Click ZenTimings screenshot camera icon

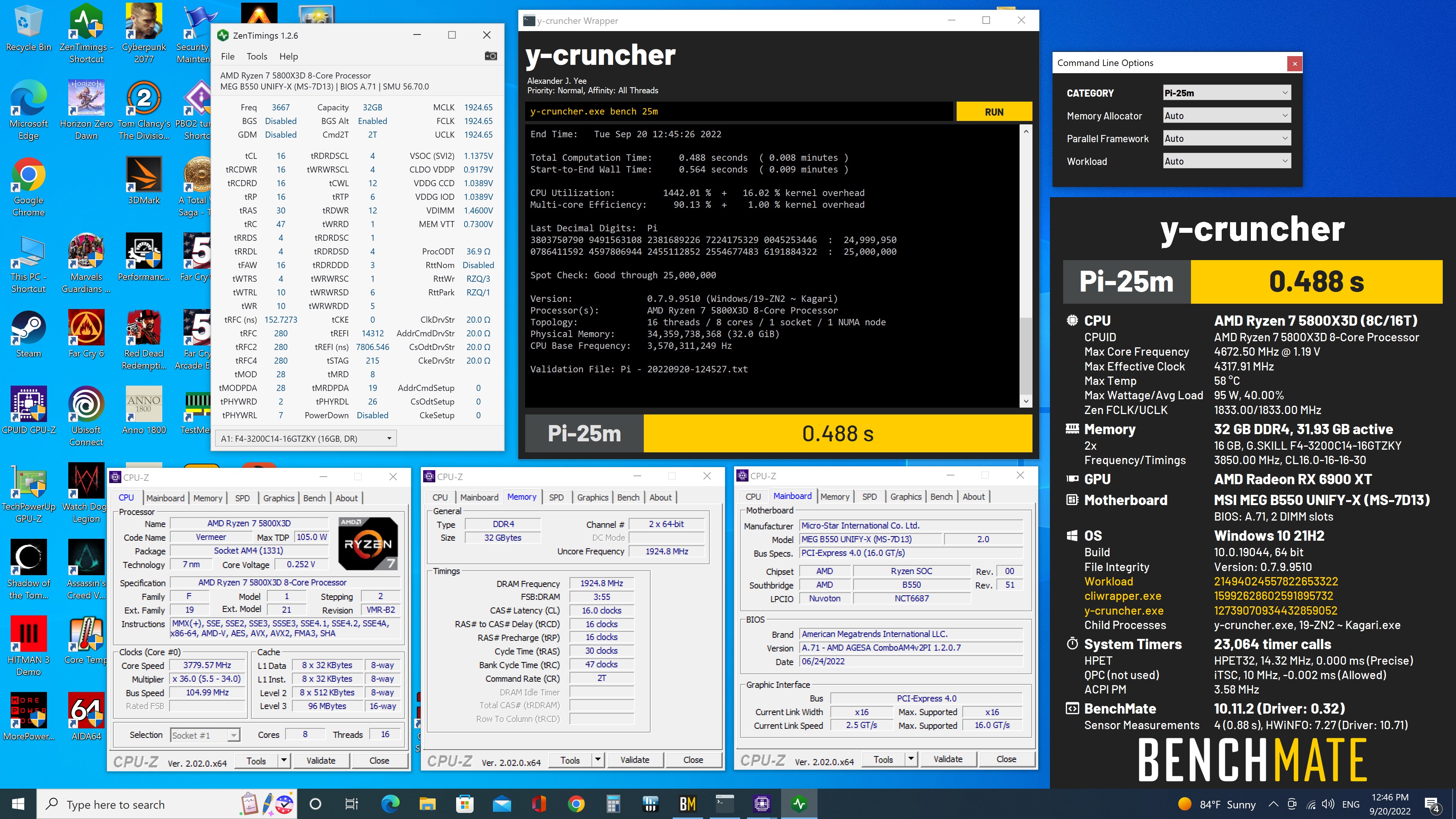pyautogui.click(x=491, y=56)
